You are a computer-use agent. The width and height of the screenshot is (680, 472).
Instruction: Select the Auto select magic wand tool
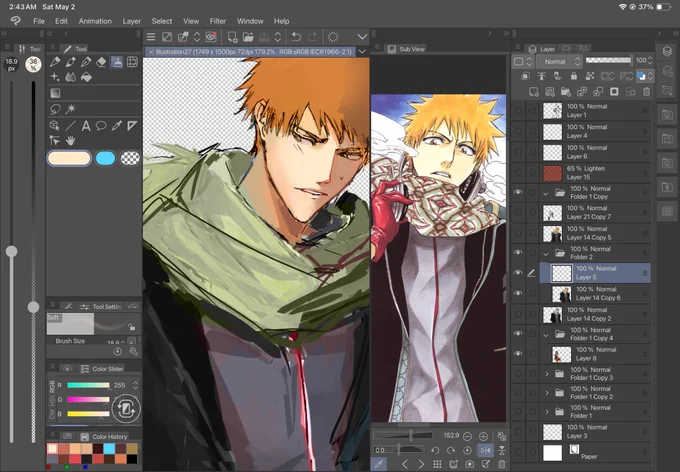(x=70, y=108)
